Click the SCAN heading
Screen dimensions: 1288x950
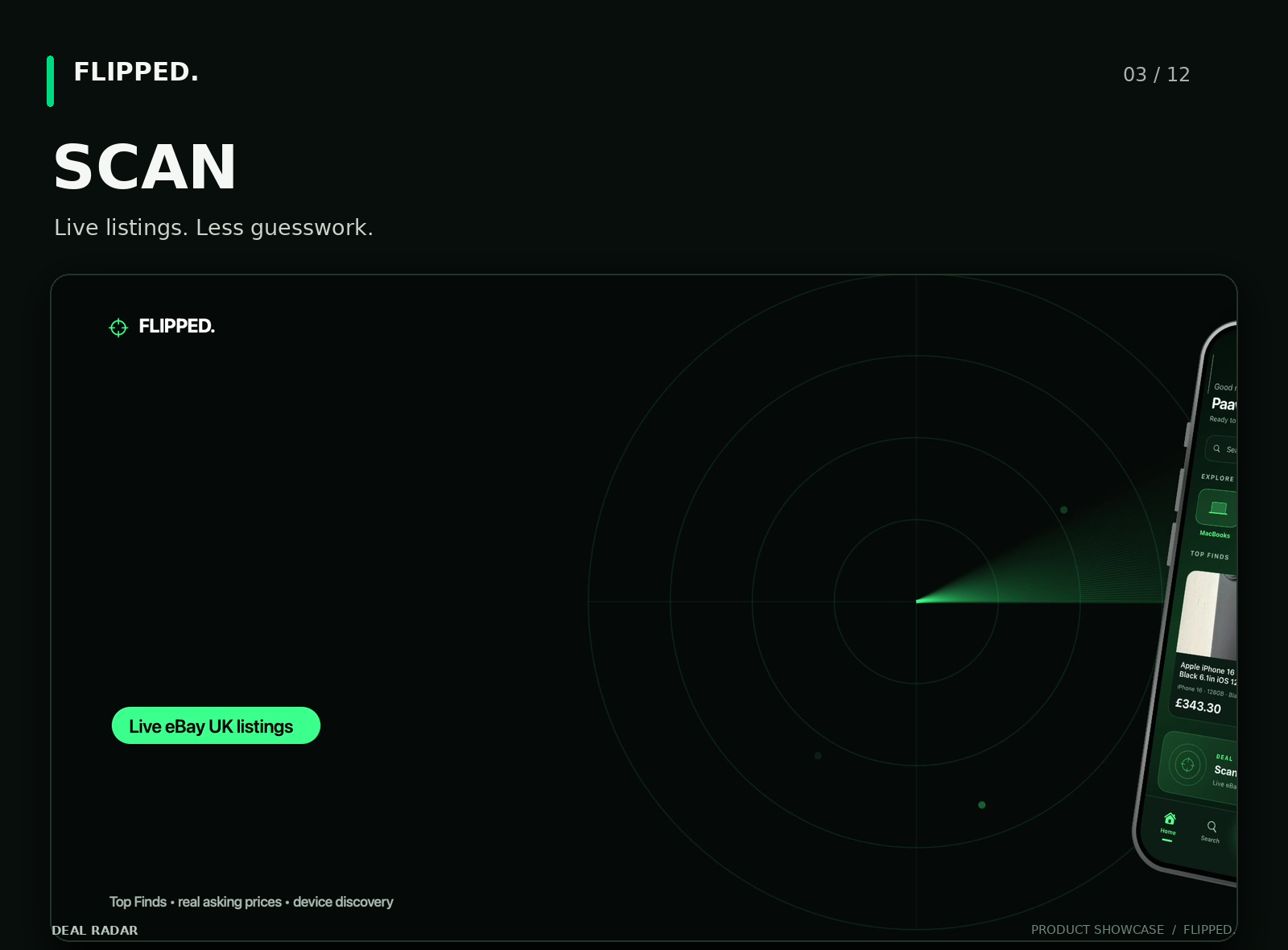click(x=145, y=167)
